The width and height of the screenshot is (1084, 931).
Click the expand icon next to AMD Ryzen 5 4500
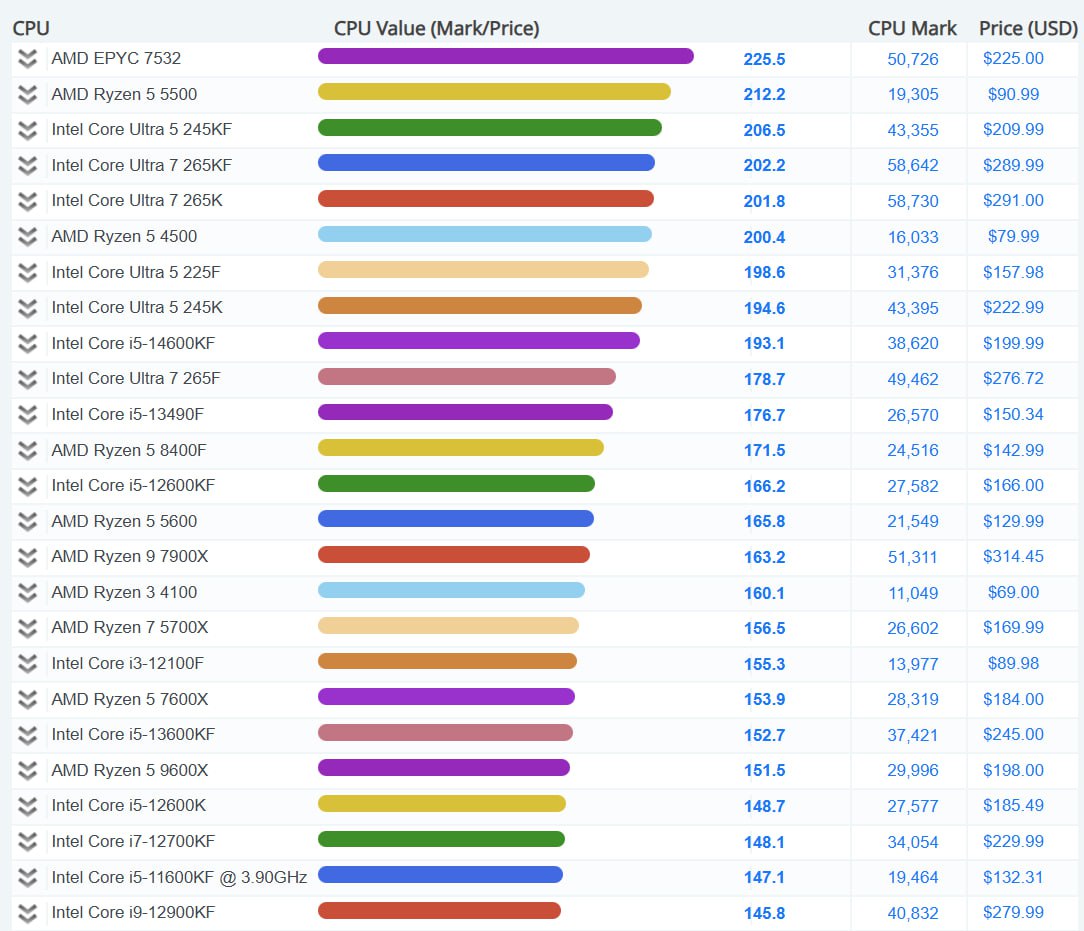coord(28,237)
